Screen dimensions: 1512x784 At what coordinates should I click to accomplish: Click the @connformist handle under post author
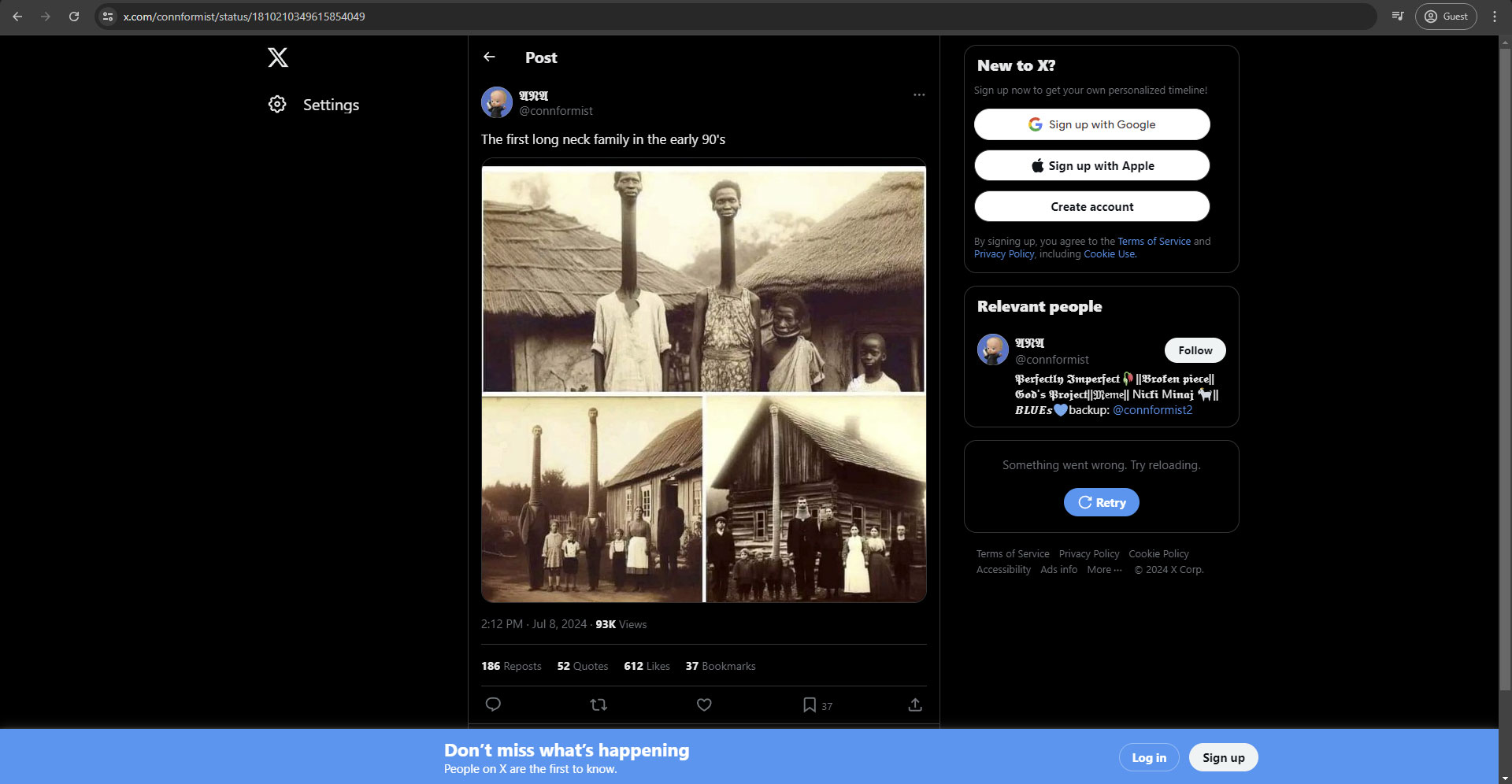[x=556, y=111]
